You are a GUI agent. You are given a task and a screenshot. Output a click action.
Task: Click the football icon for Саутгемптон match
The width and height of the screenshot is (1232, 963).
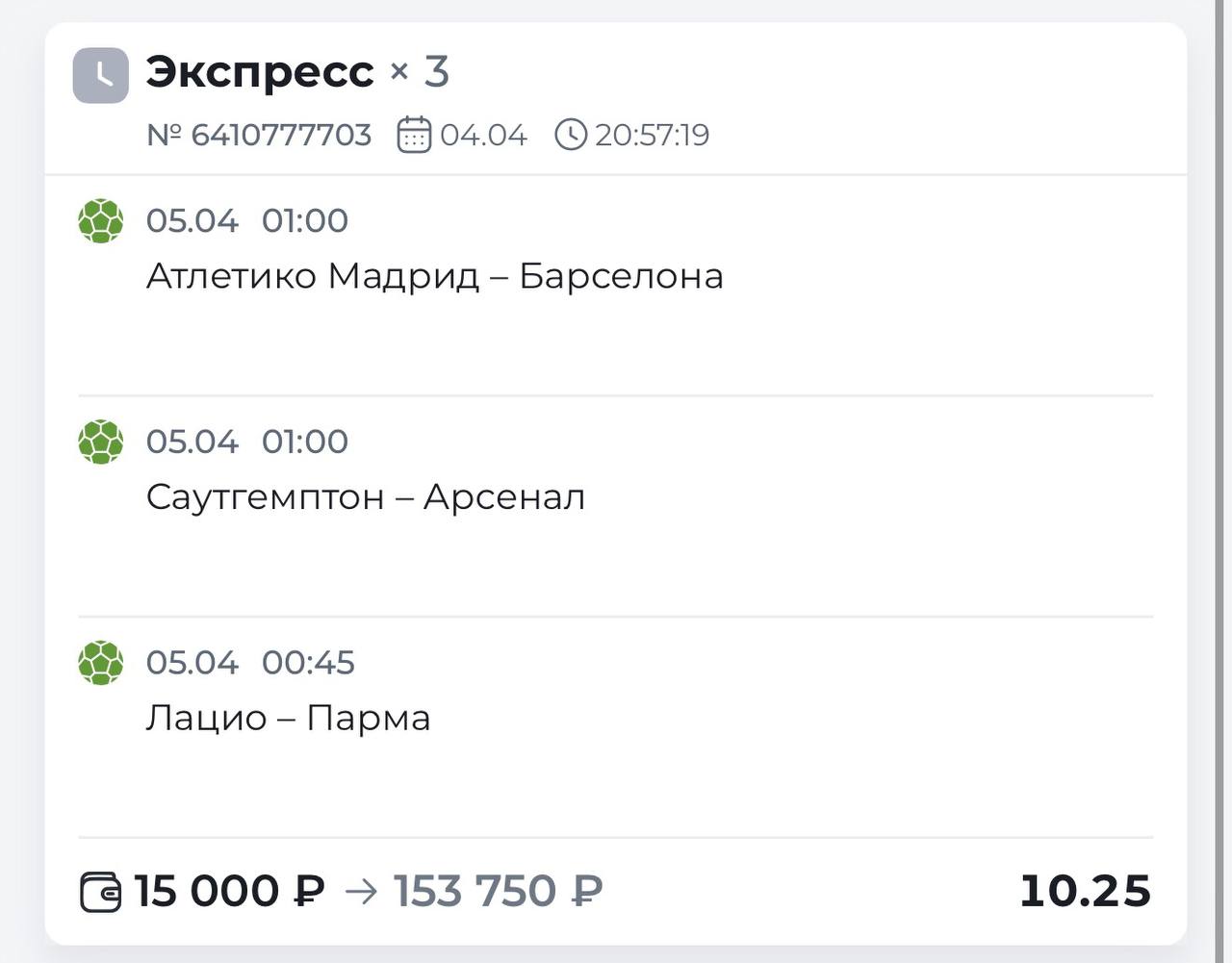point(101,443)
